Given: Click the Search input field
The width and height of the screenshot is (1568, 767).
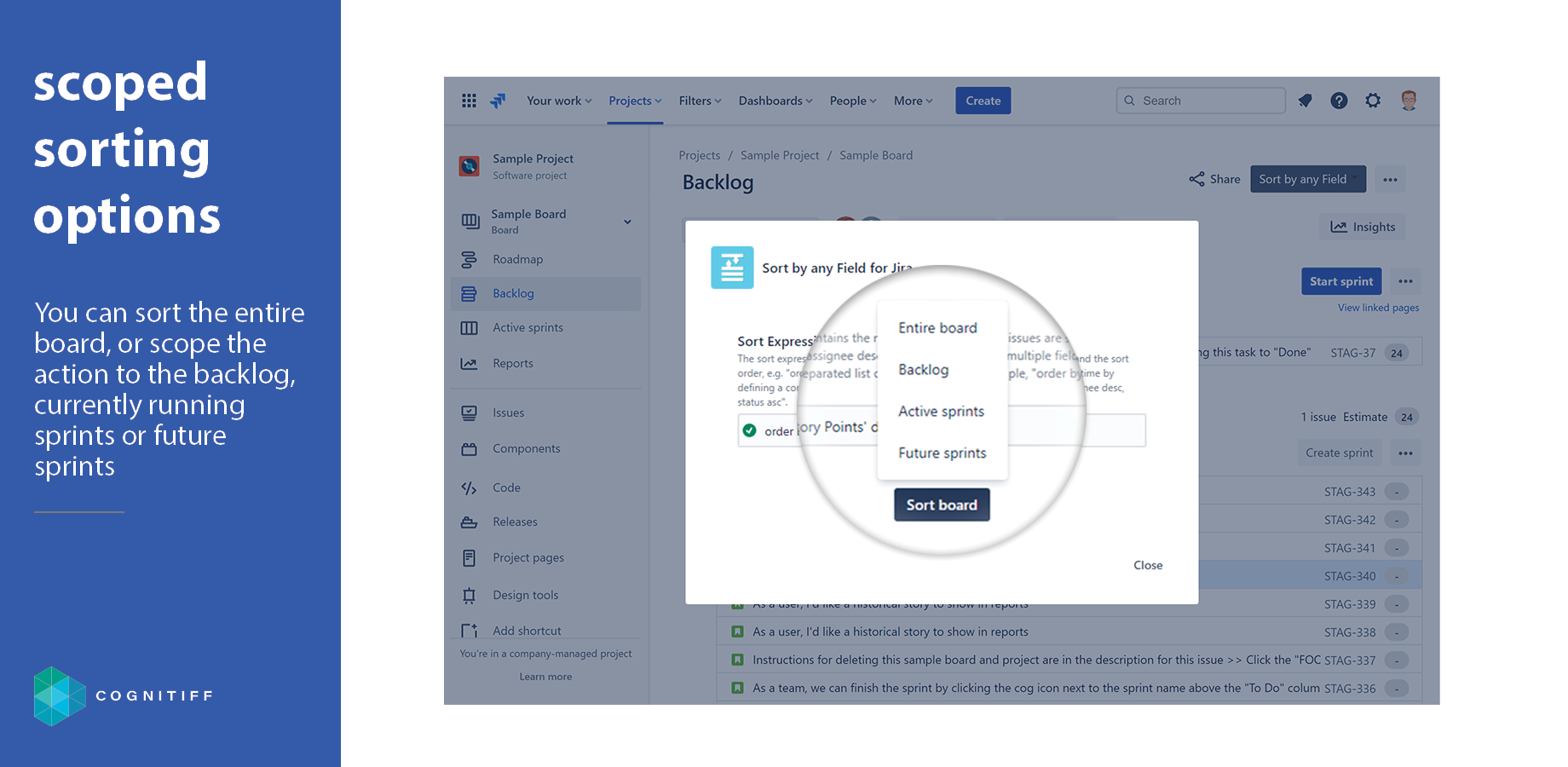Looking at the screenshot, I should (1201, 101).
